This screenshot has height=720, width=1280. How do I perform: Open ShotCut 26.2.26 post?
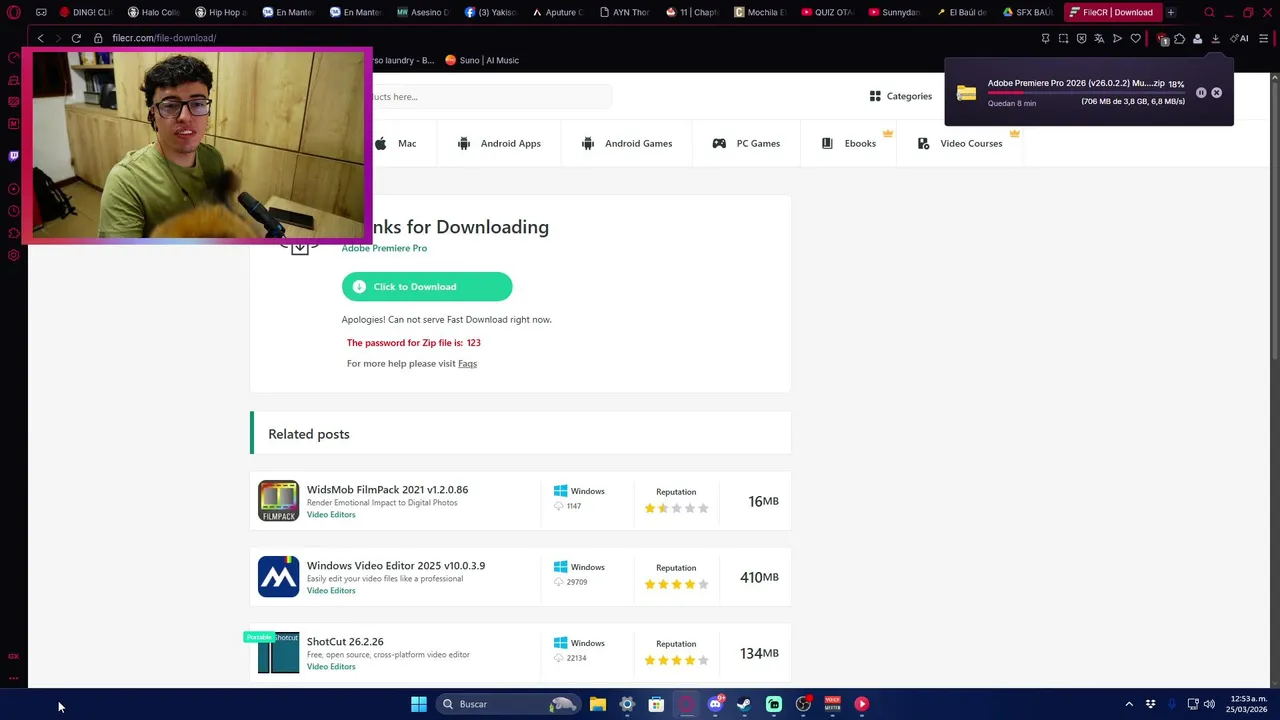coord(345,642)
